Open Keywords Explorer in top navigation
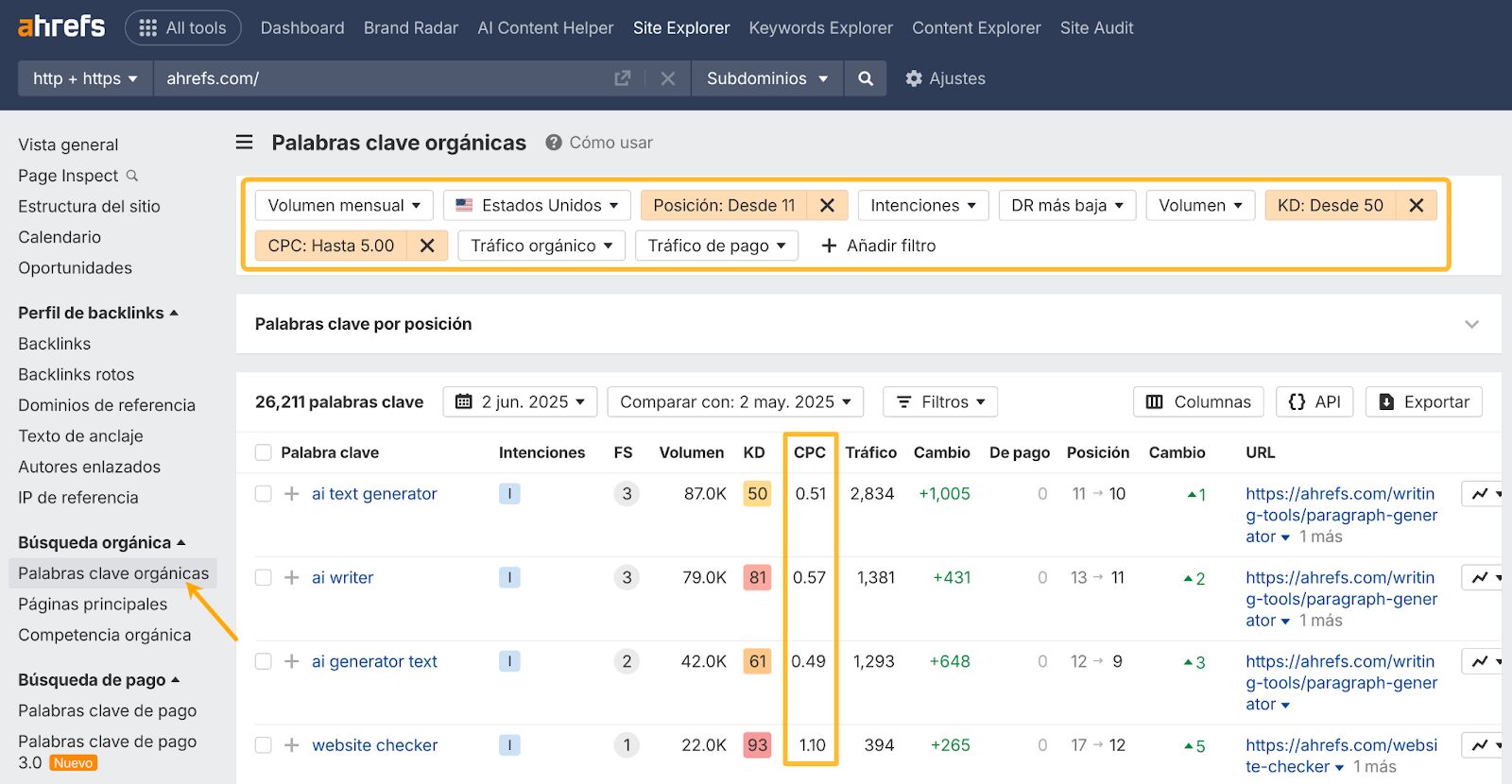Screen dimensions: 1512x784 (820, 28)
